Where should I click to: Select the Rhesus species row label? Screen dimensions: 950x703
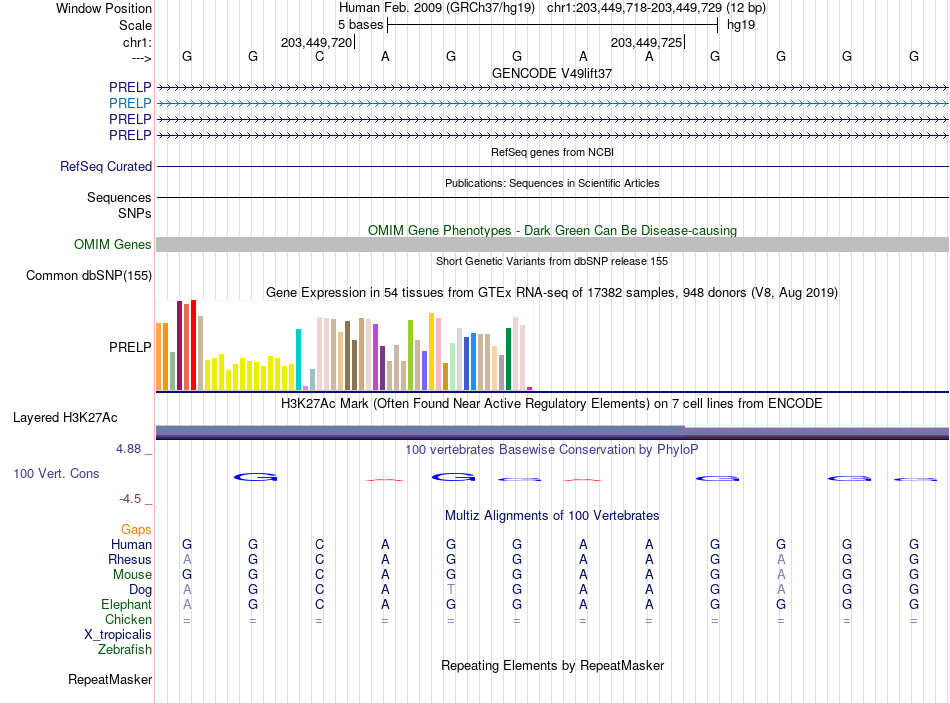130,559
